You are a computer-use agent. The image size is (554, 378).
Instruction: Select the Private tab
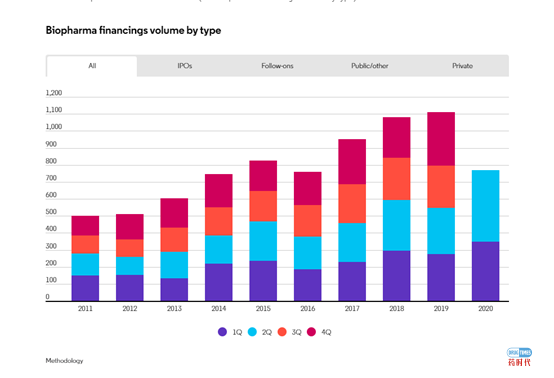(462, 66)
